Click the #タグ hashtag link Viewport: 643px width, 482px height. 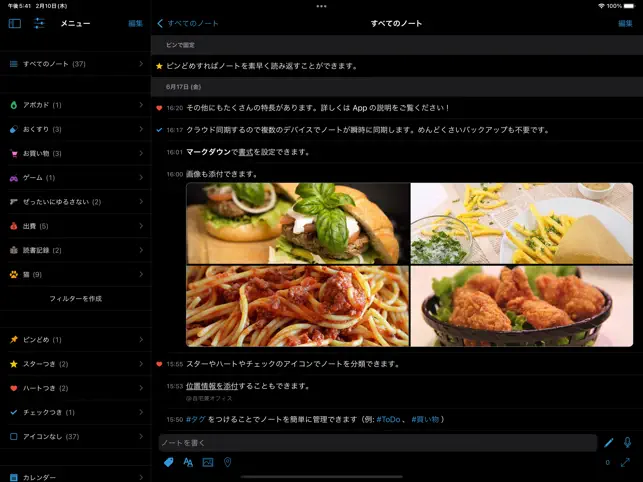(x=196, y=419)
